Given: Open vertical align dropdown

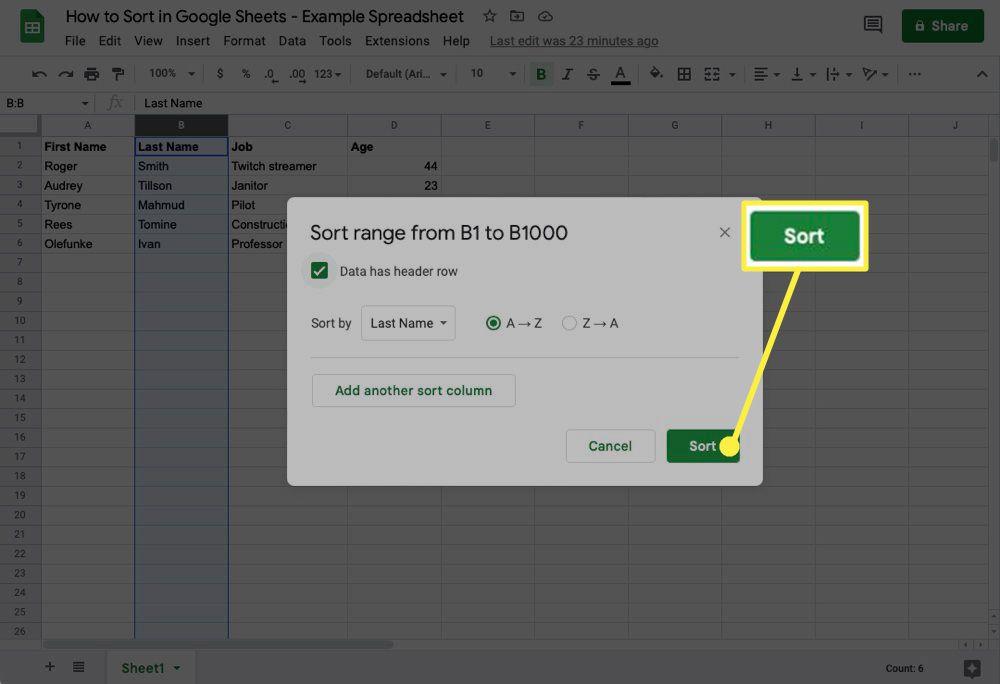Looking at the screenshot, I should (803, 74).
